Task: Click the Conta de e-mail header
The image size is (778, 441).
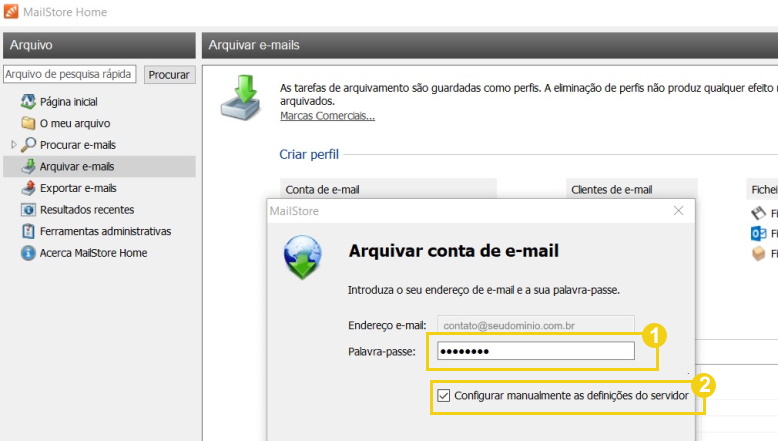Action: 389,189
